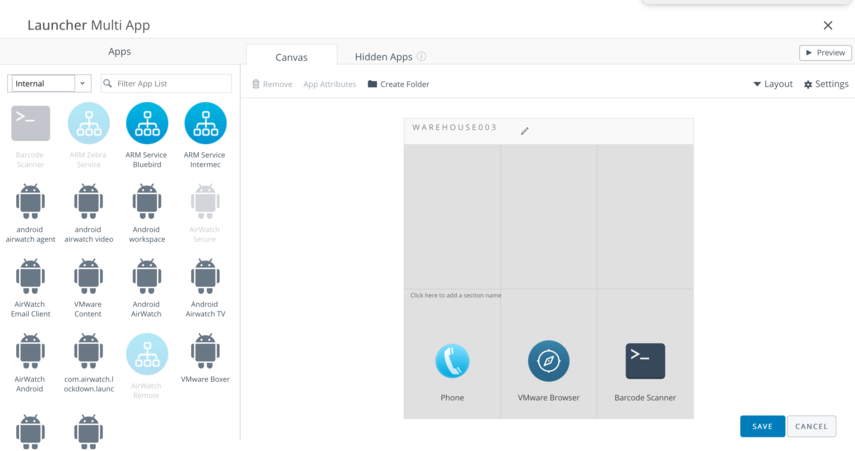The width and height of the screenshot is (855, 451).
Task: Click the Preview button
Action: pyautogui.click(x=825, y=53)
